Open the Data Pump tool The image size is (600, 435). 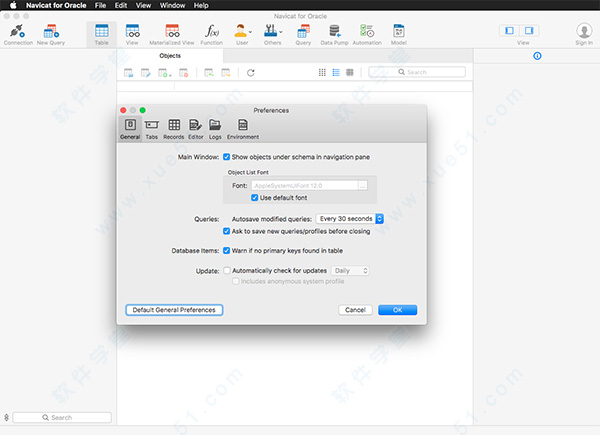[335, 34]
